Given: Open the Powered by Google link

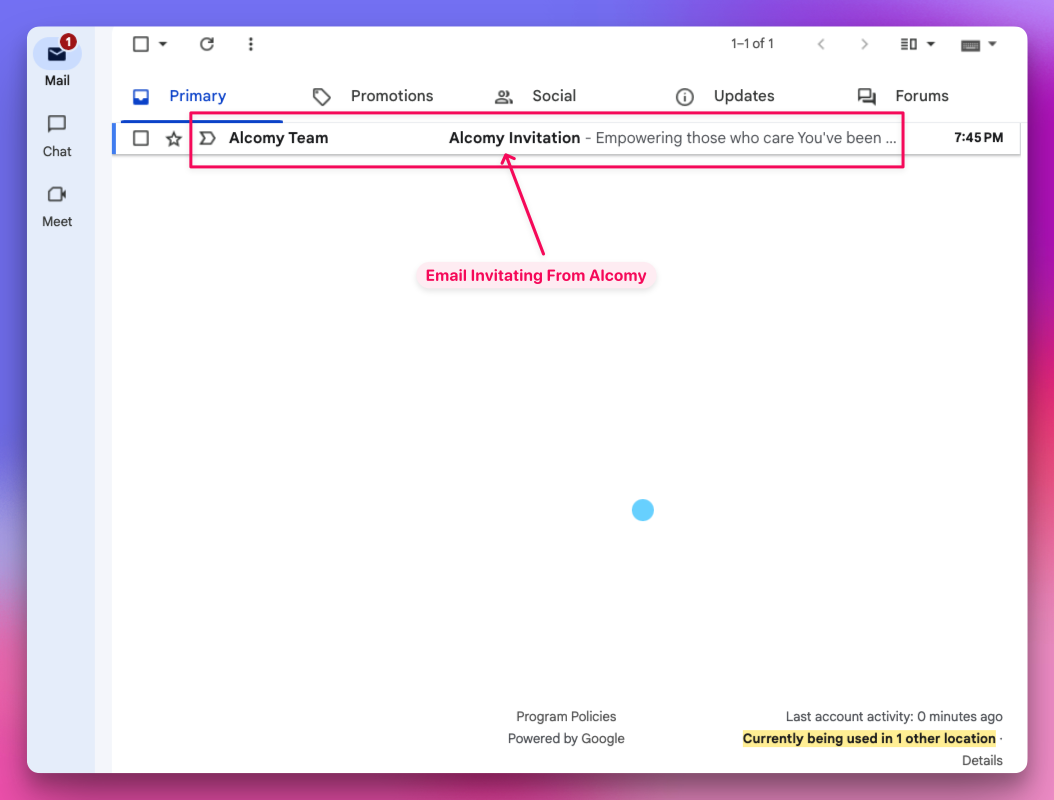Looking at the screenshot, I should click(566, 739).
